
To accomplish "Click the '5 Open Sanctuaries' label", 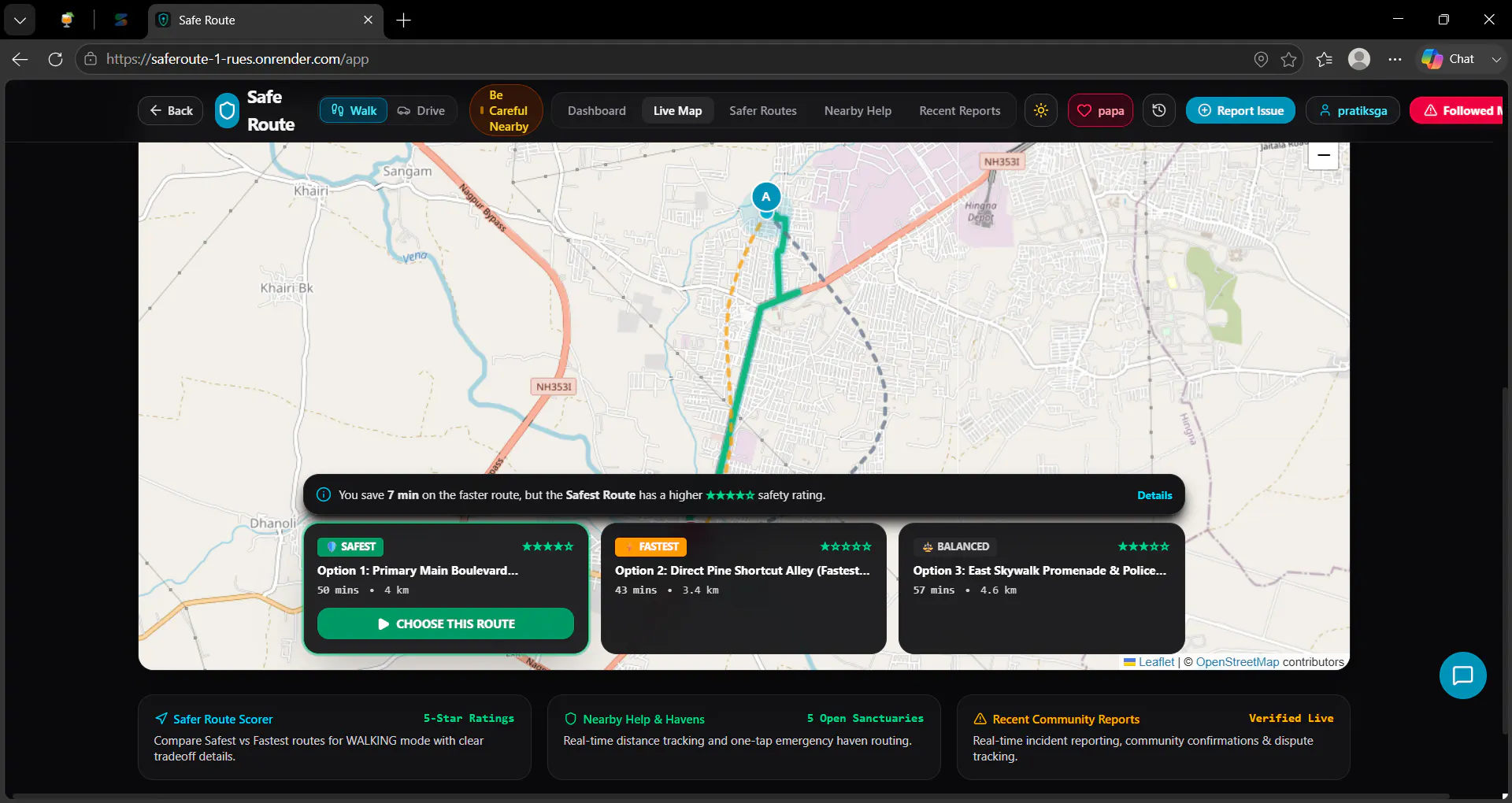I will 865,718.
